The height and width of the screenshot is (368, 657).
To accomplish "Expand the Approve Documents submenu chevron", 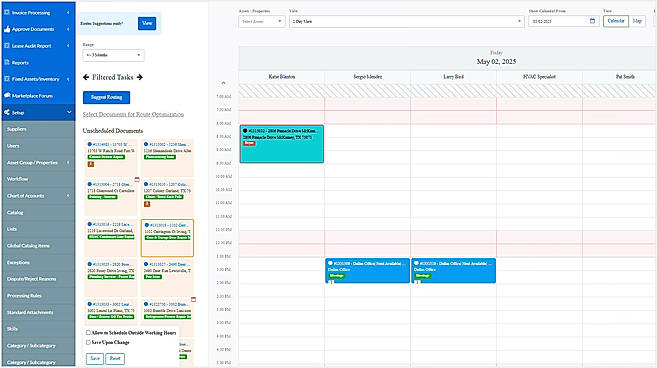I will pyautogui.click(x=68, y=29).
